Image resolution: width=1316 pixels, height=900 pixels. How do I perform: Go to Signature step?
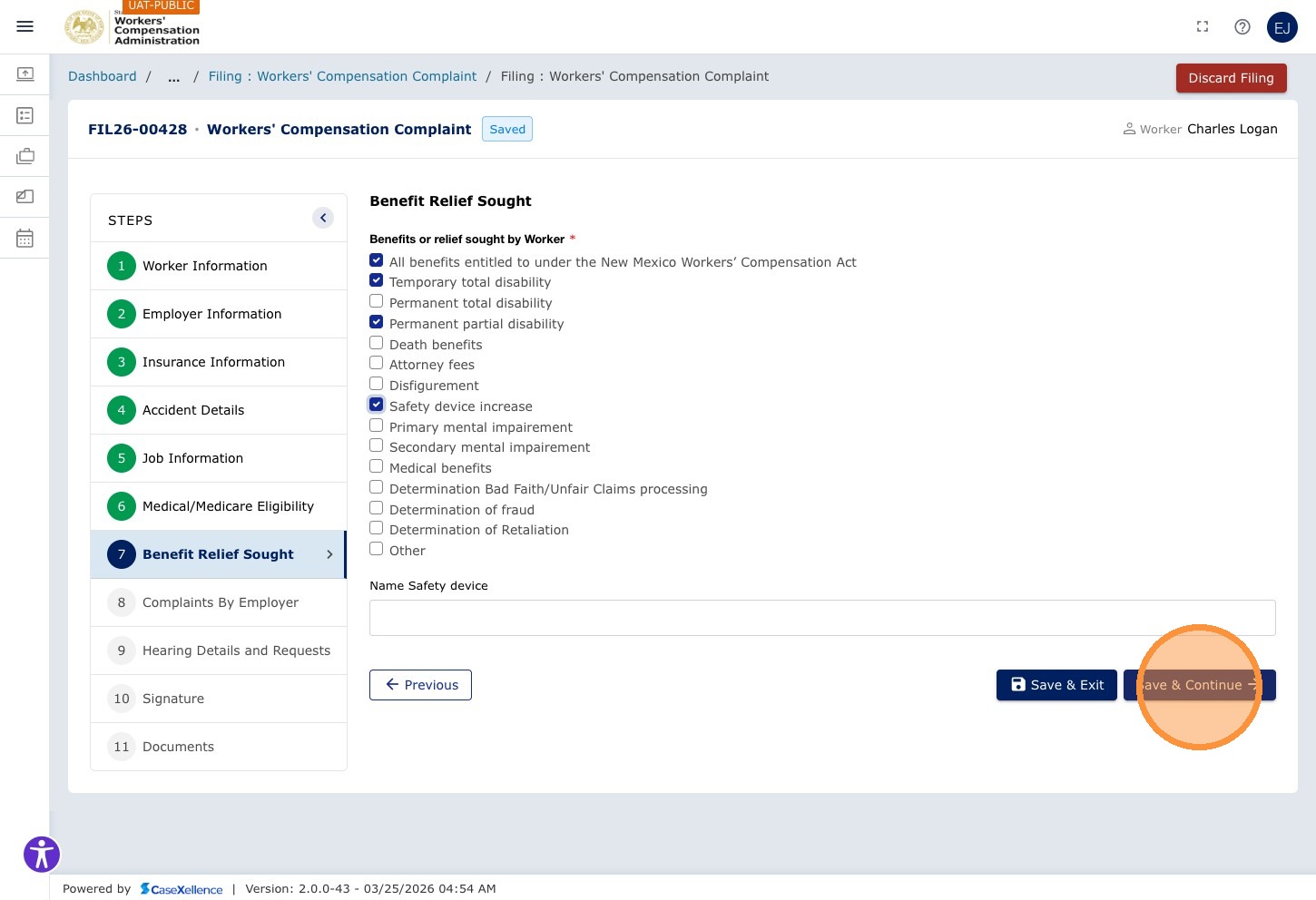[219, 699]
